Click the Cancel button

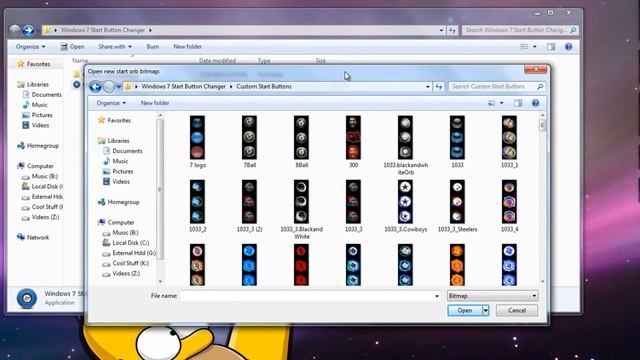[517, 311]
